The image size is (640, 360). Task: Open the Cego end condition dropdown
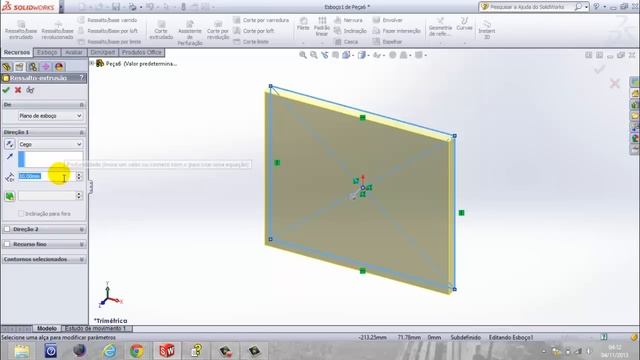50,144
